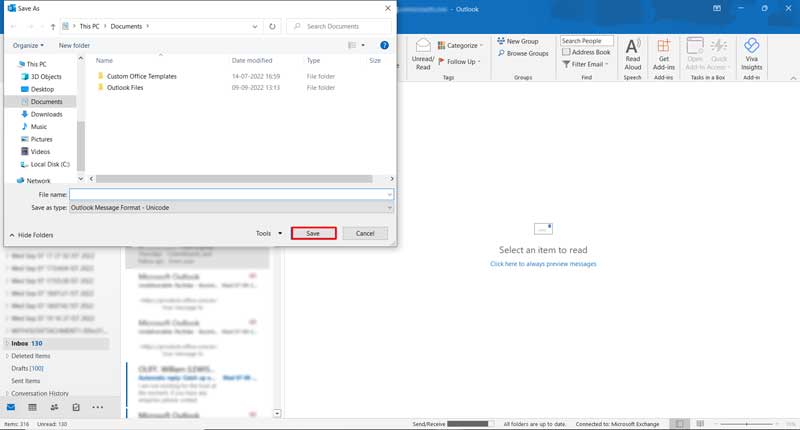Image resolution: width=800 pixels, height=430 pixels.
Task: Click This PC in the address breadcrumb
Action: click(x=89, y=27)
